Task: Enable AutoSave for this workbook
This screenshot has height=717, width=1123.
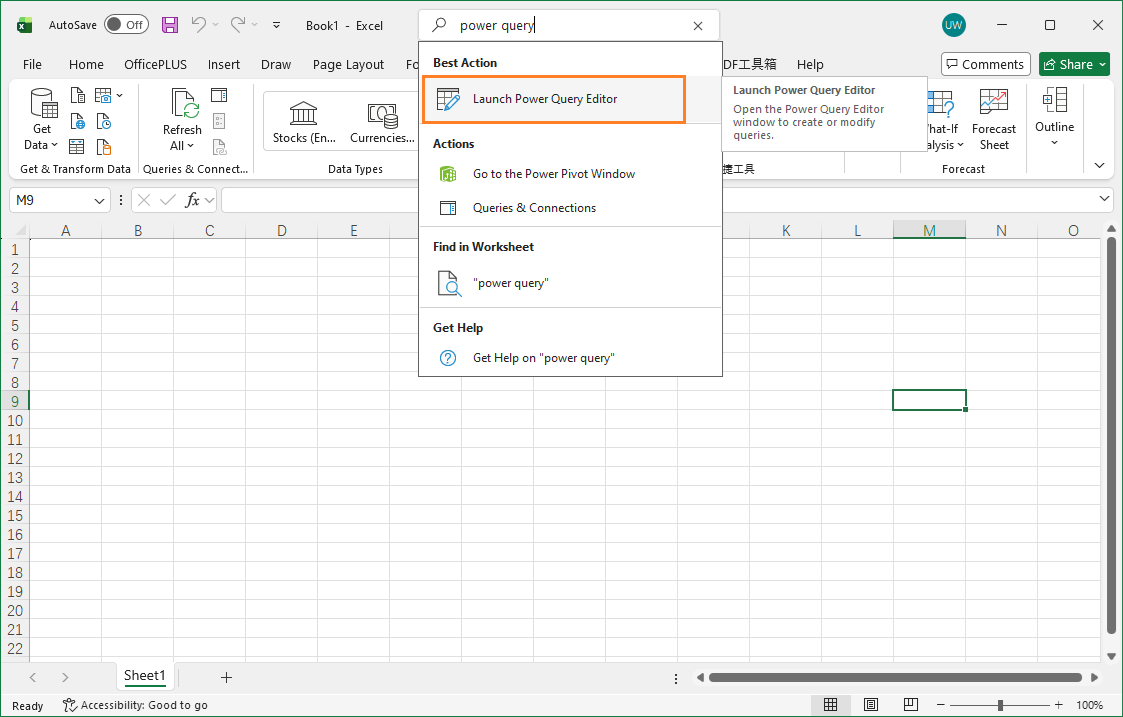Action: 126,24
